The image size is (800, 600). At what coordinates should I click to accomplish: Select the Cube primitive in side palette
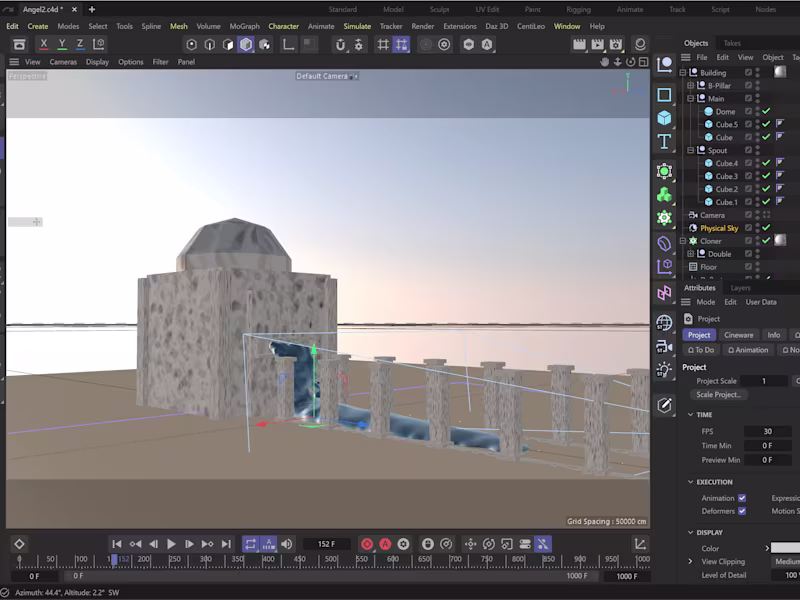[664, 118]
